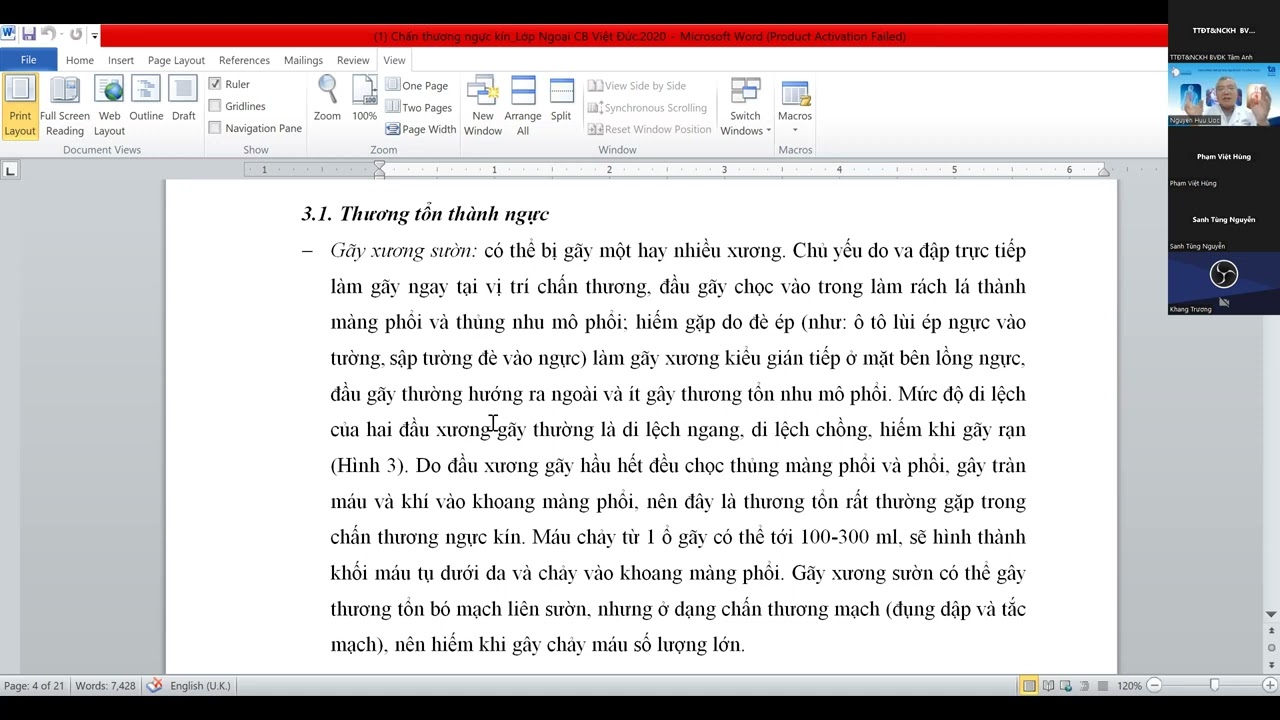1280x720 pixels.
Task: Show One Page zoom
Action: point(417,86)
